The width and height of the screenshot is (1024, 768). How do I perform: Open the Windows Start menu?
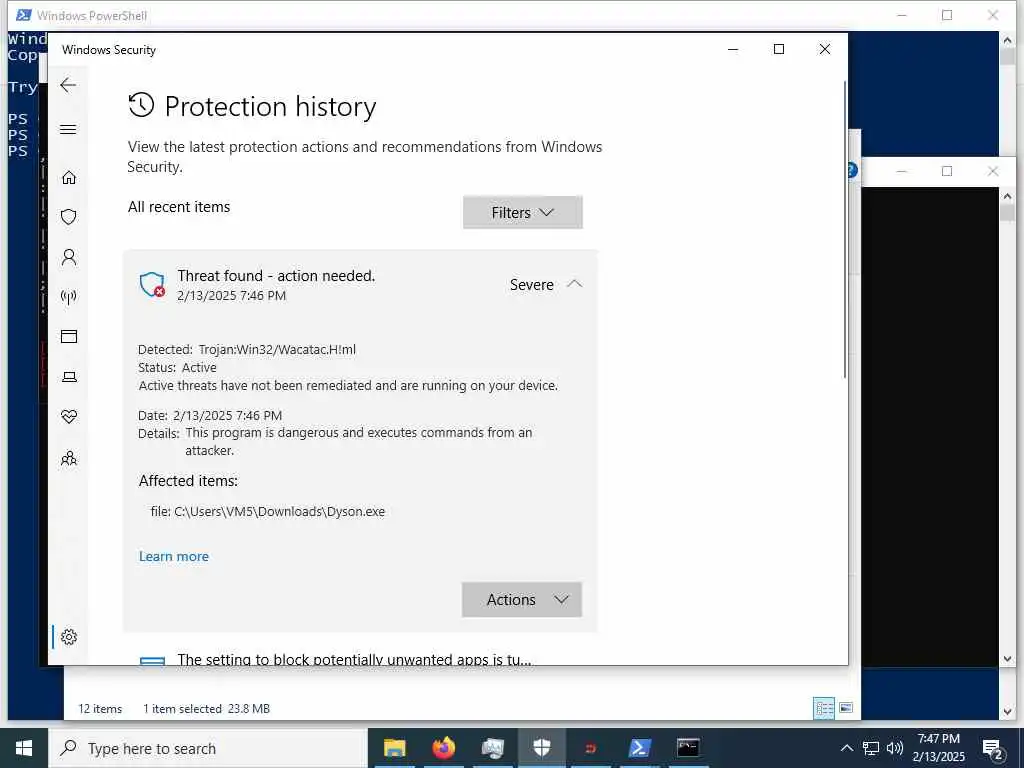pos(24,748)
